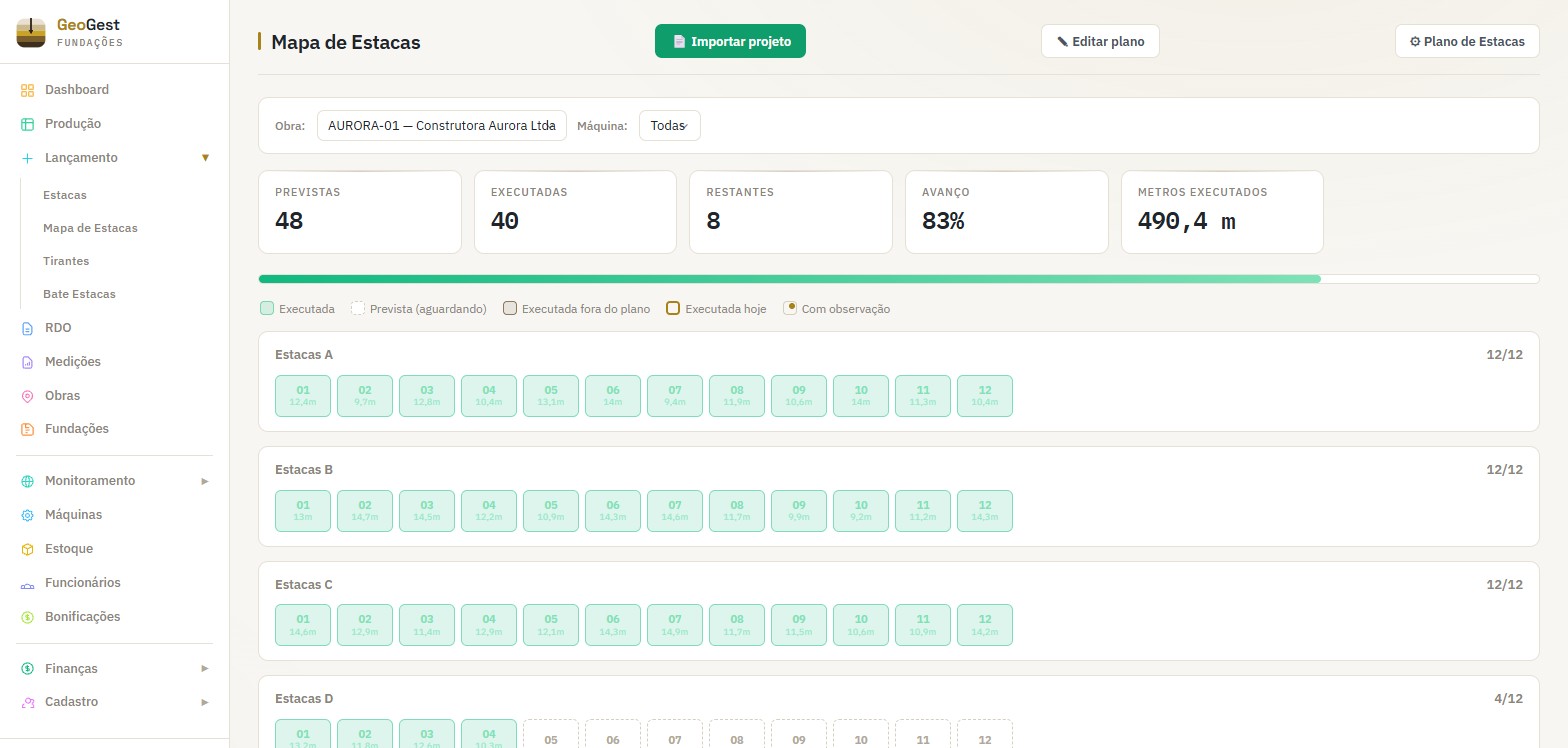Click the Importar projeto button

click(x=730, y=42)
